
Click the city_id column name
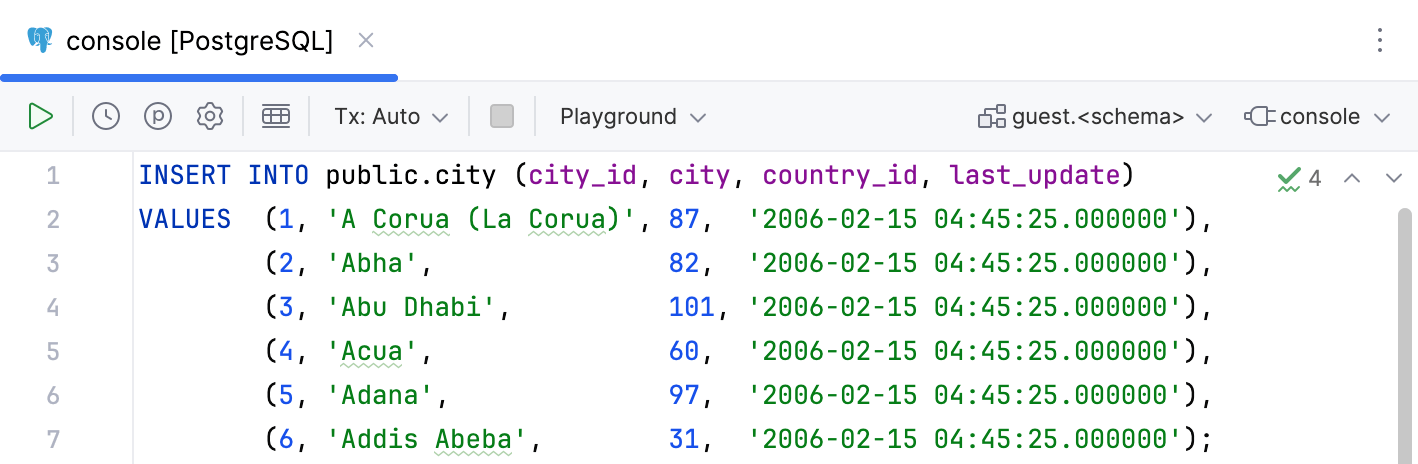(x=583, y=176)
